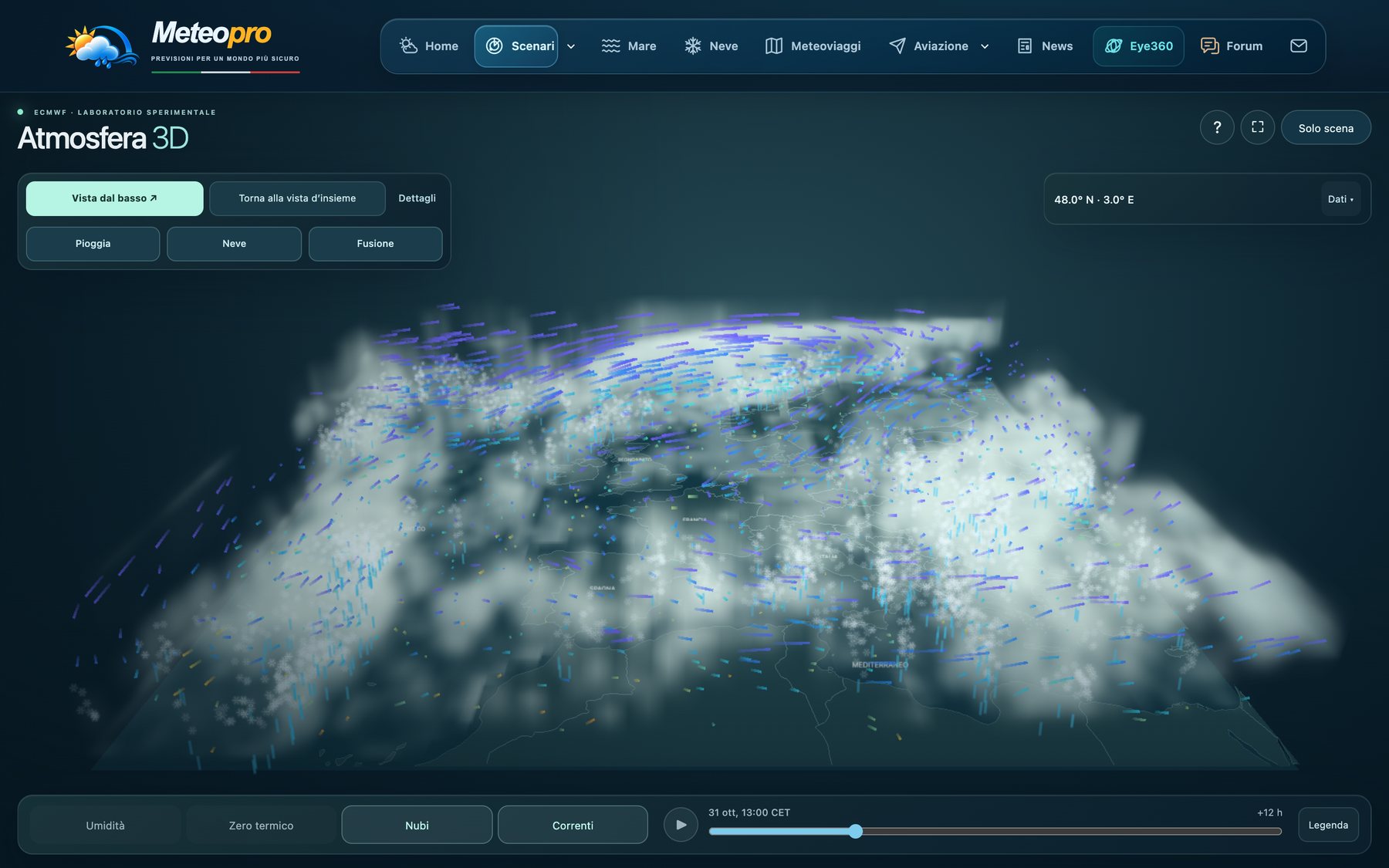Open the help question-mark button
The width and height of the screenshot is (1389, 868).
(x=1217, y=127)
